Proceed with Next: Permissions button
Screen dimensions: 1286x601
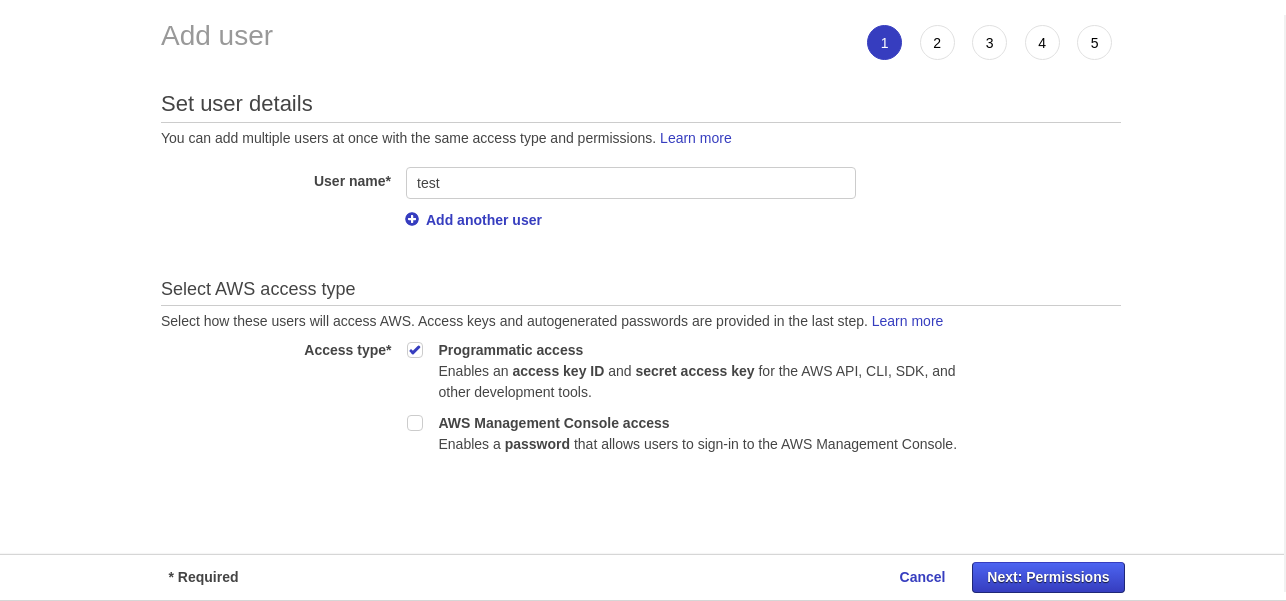(x=1048, y=577)
